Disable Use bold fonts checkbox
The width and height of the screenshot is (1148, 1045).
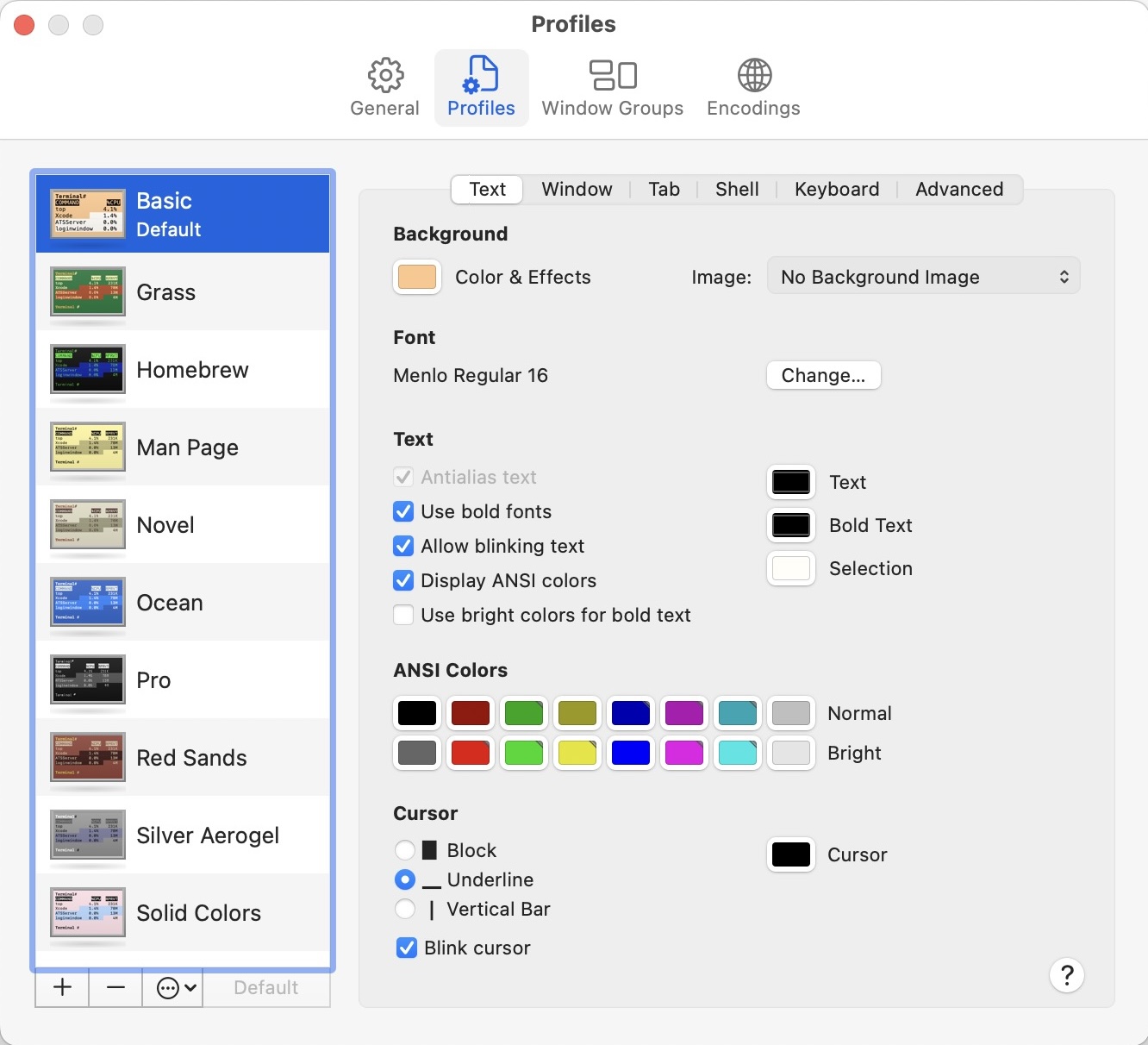(x=403, y=512)
